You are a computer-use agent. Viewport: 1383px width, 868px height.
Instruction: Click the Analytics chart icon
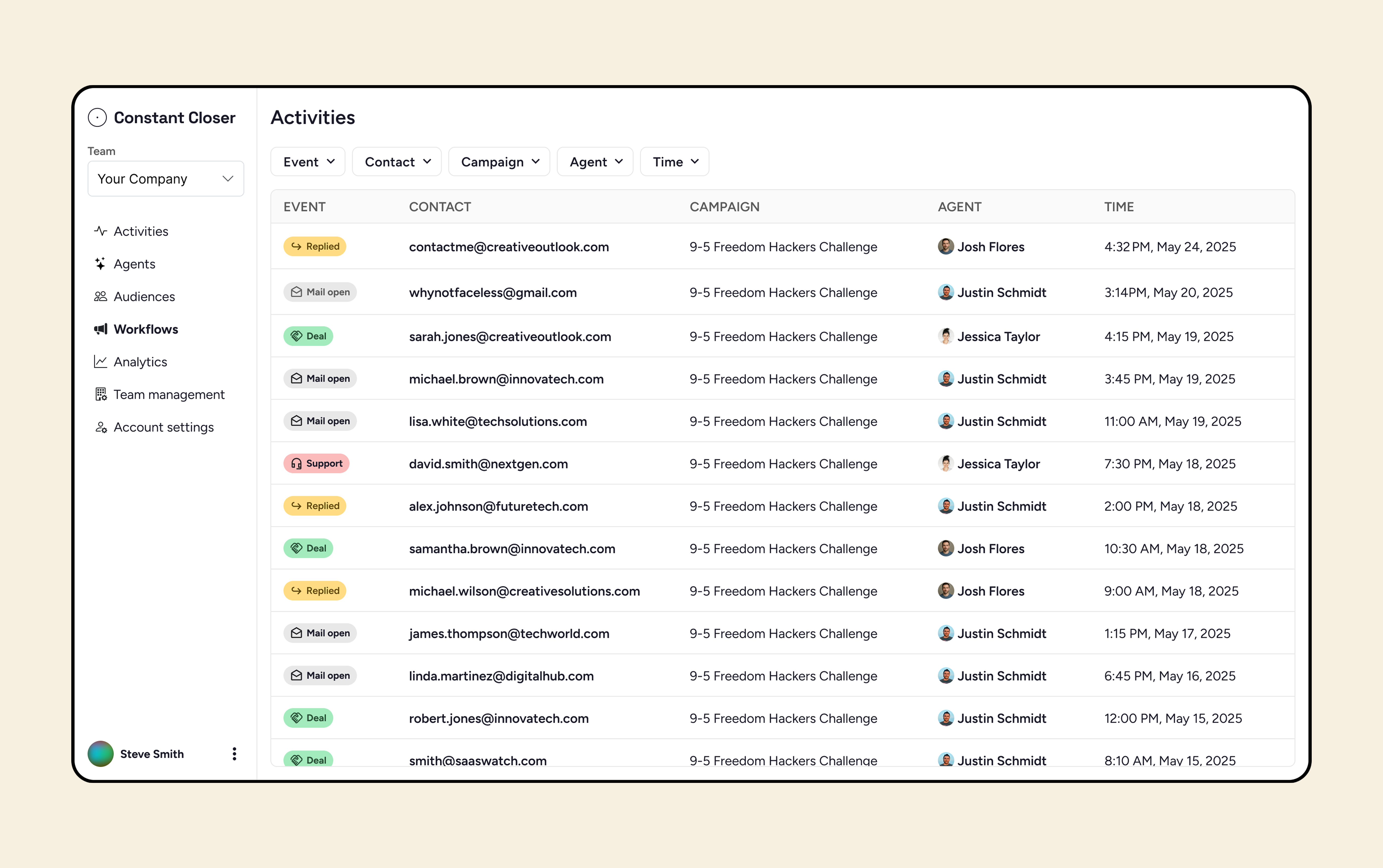click(100, 362)
